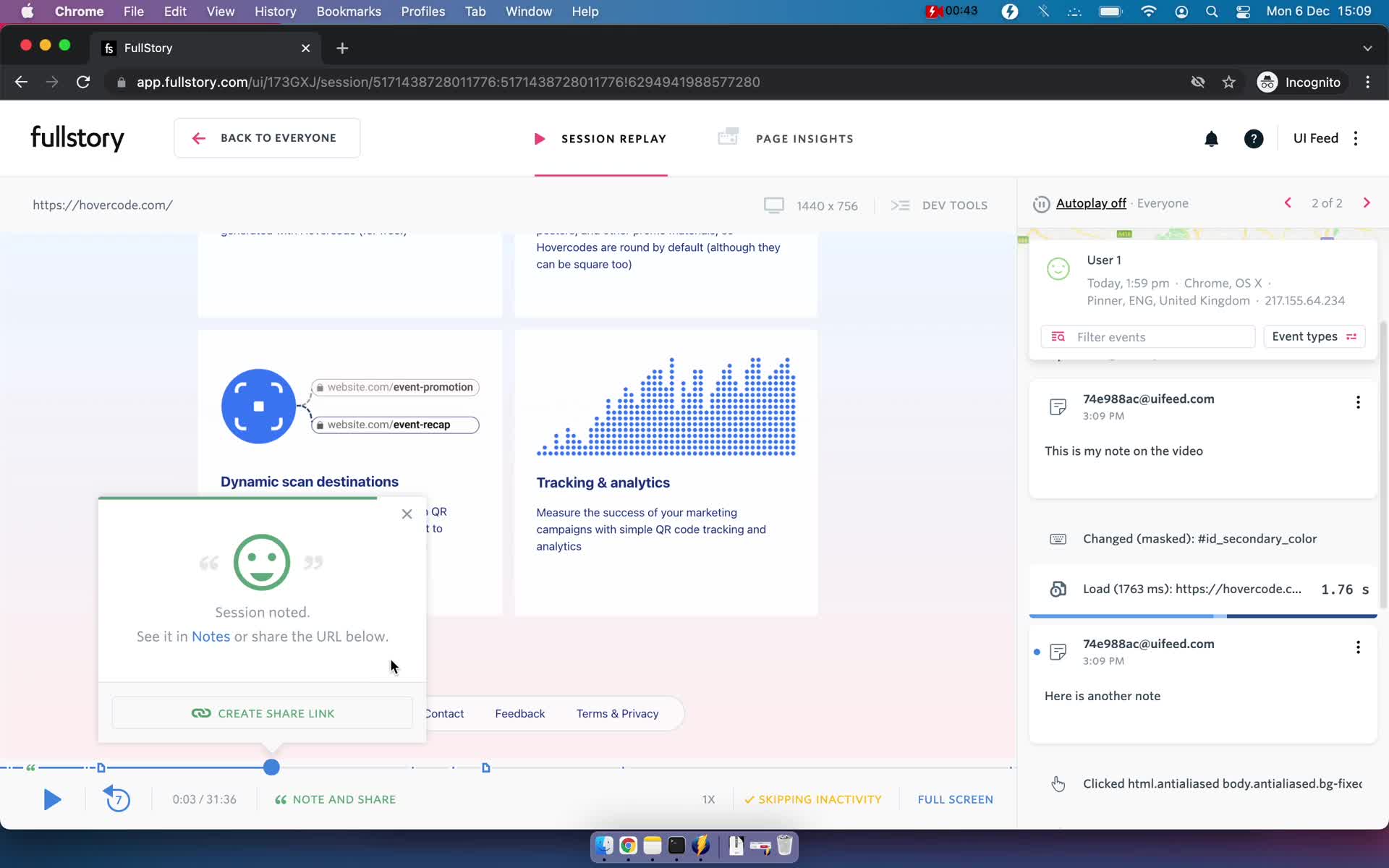Expand Event types dropdown
The height and width of the screenshot is (868, 1389).
click(x=1313, y=336)
